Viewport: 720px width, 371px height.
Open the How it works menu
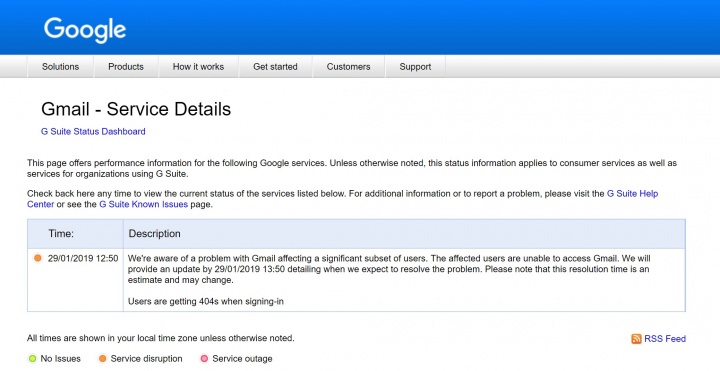click(x=198, y=67)
